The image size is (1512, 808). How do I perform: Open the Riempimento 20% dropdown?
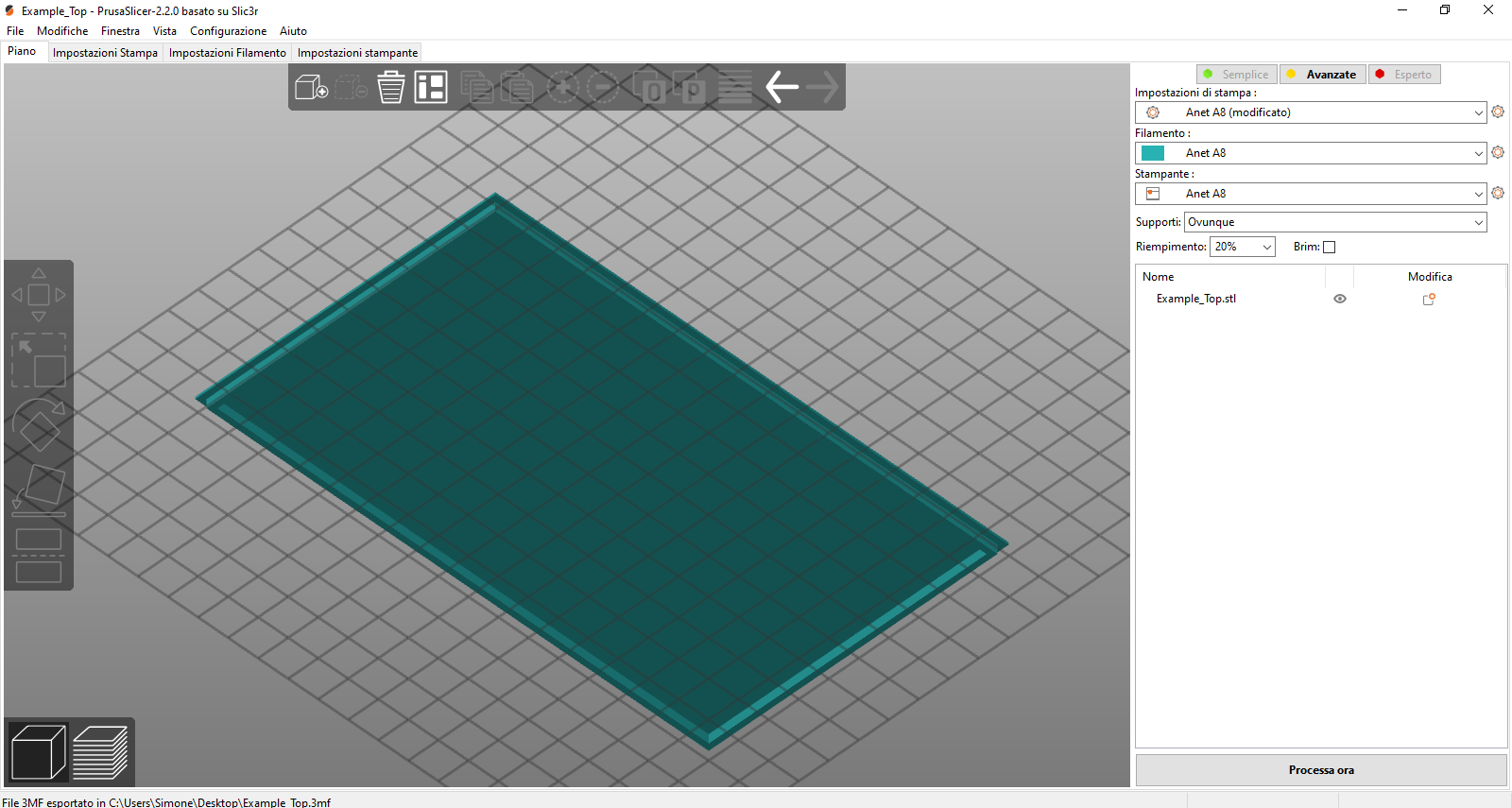tap(1243, 247)
